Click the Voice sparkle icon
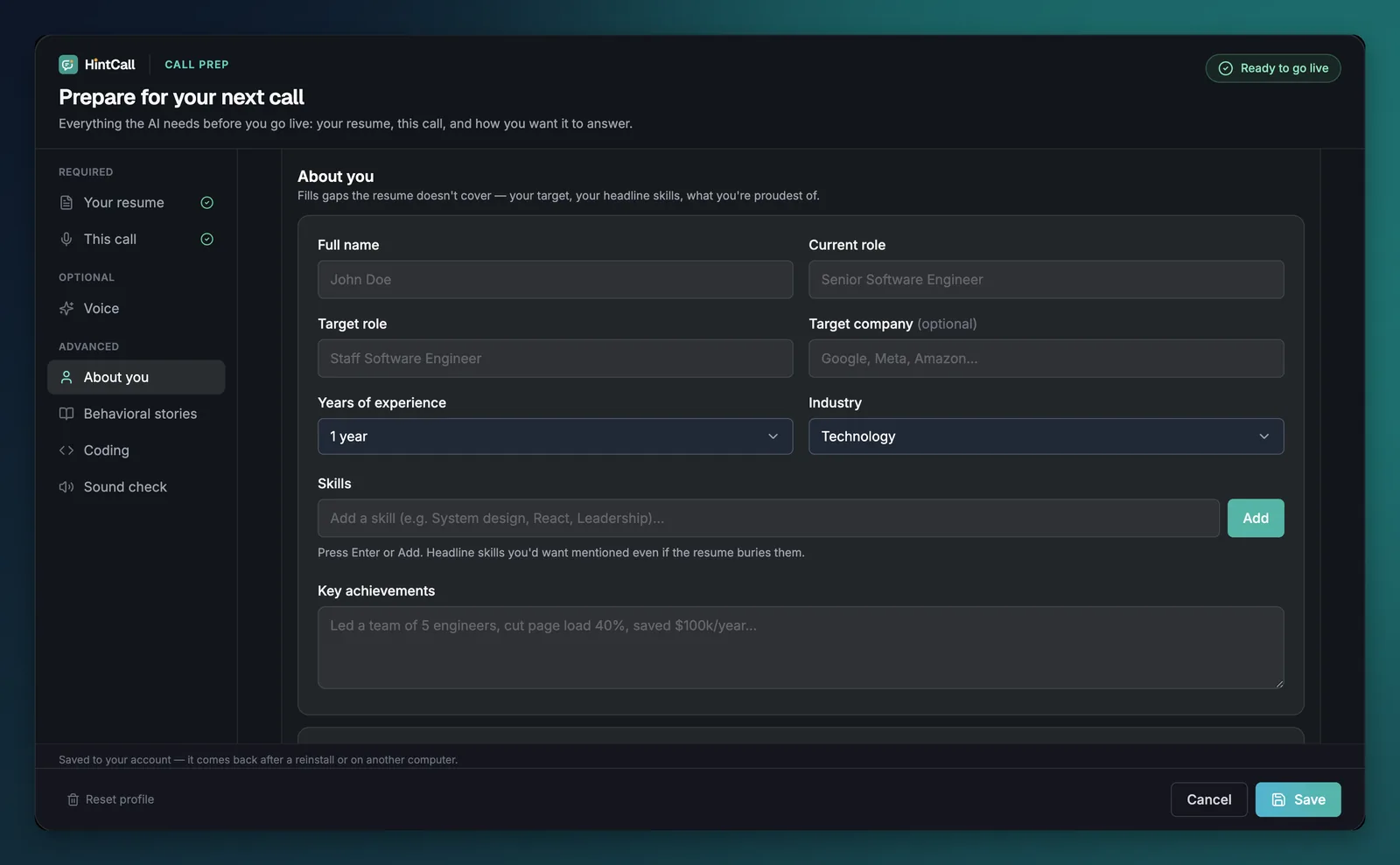 pyautogui.click(x=66, y=309)
